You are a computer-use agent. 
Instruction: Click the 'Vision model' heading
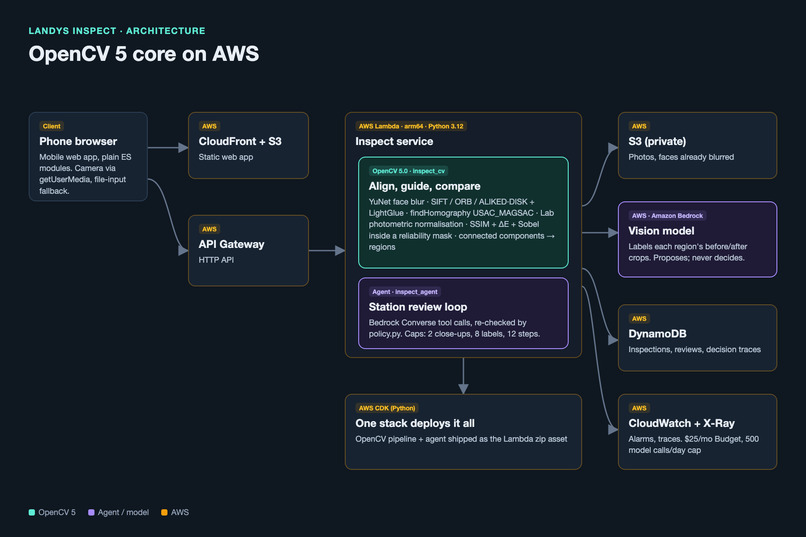click(x=661, y=231)
